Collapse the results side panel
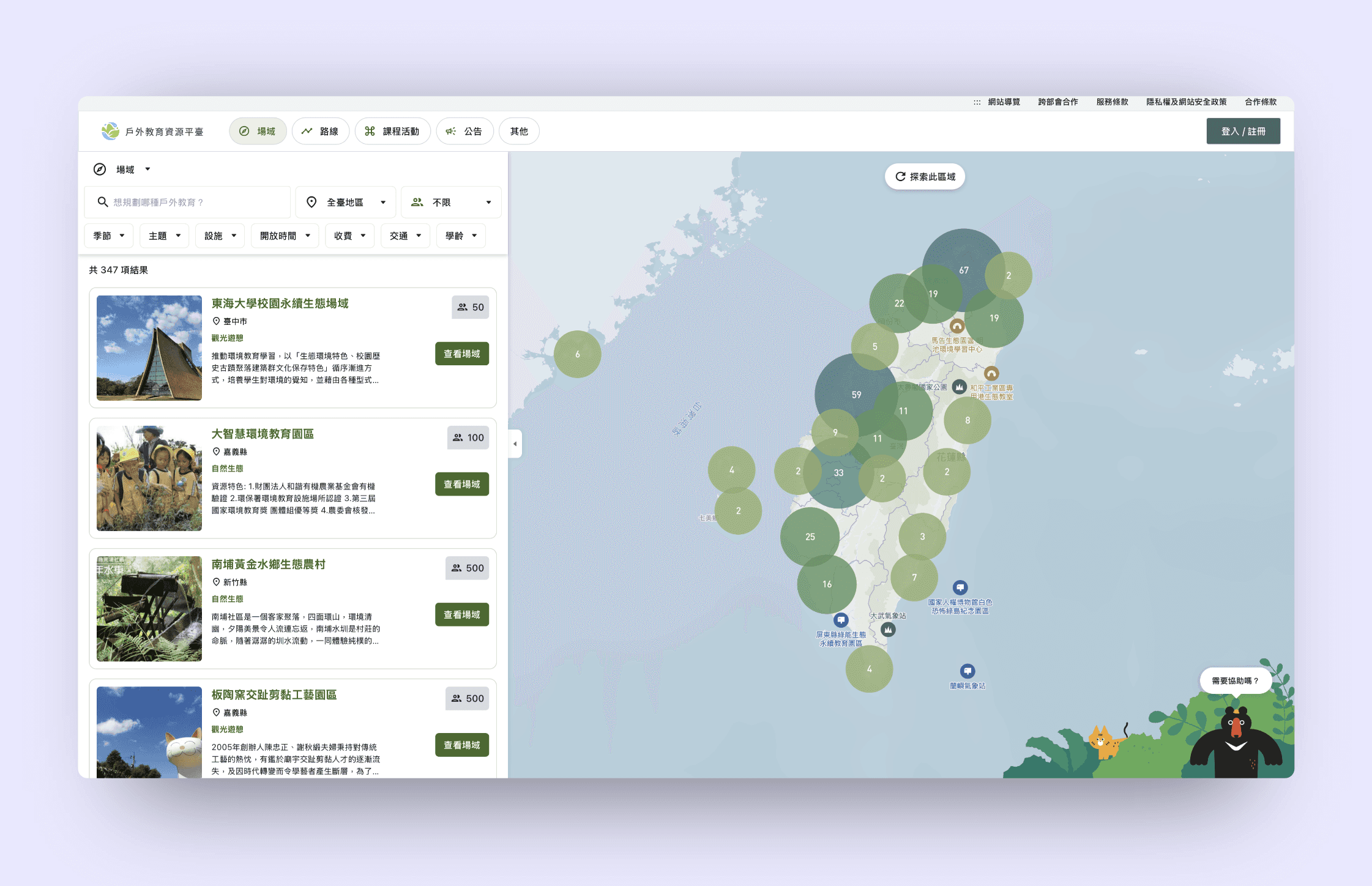This screenshot has width=1372, height=886. click(515, 444)
